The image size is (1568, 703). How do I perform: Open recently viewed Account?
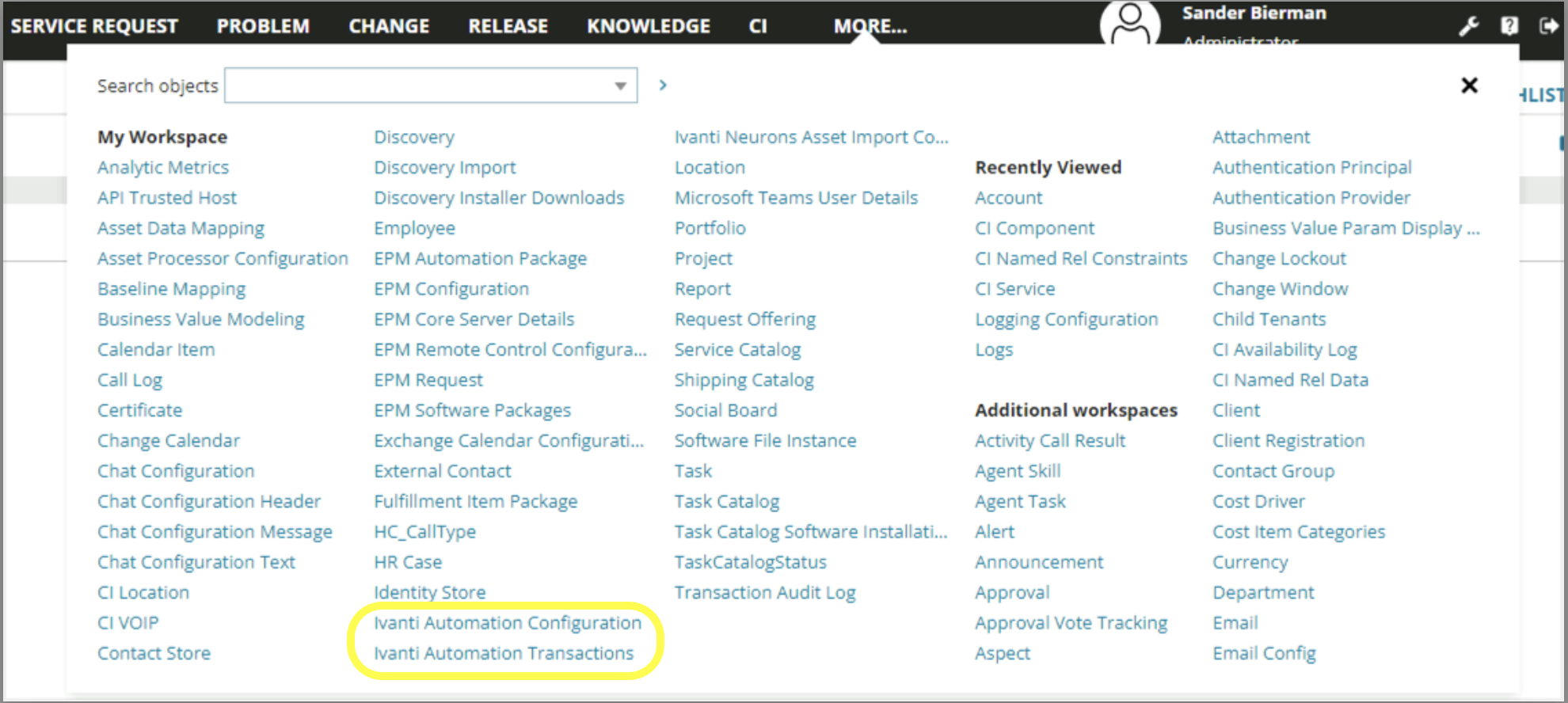pos(1008,198)
